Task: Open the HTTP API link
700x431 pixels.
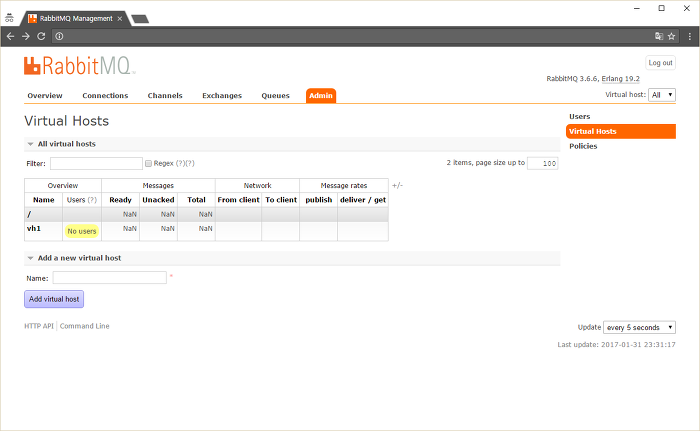Action: point(39,326)
